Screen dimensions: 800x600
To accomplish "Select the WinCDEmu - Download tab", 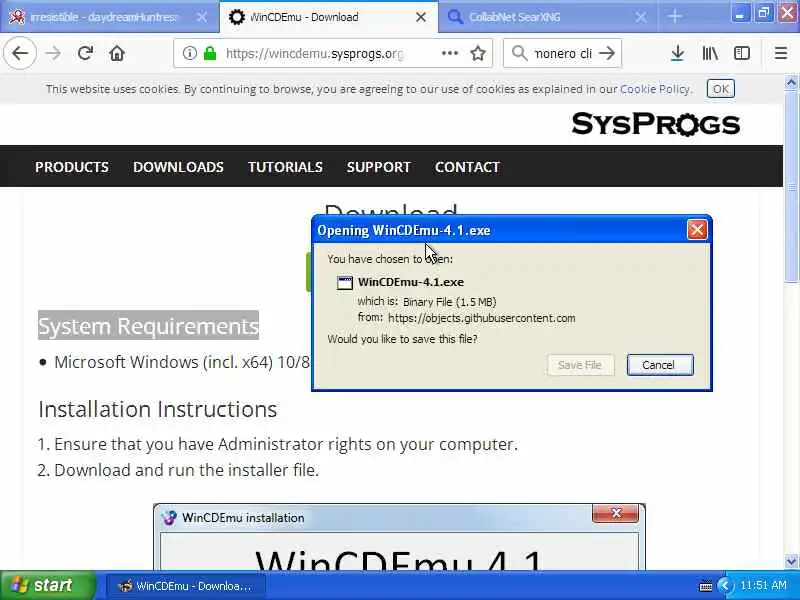I will pyautogui.click(x=329, y=17).
